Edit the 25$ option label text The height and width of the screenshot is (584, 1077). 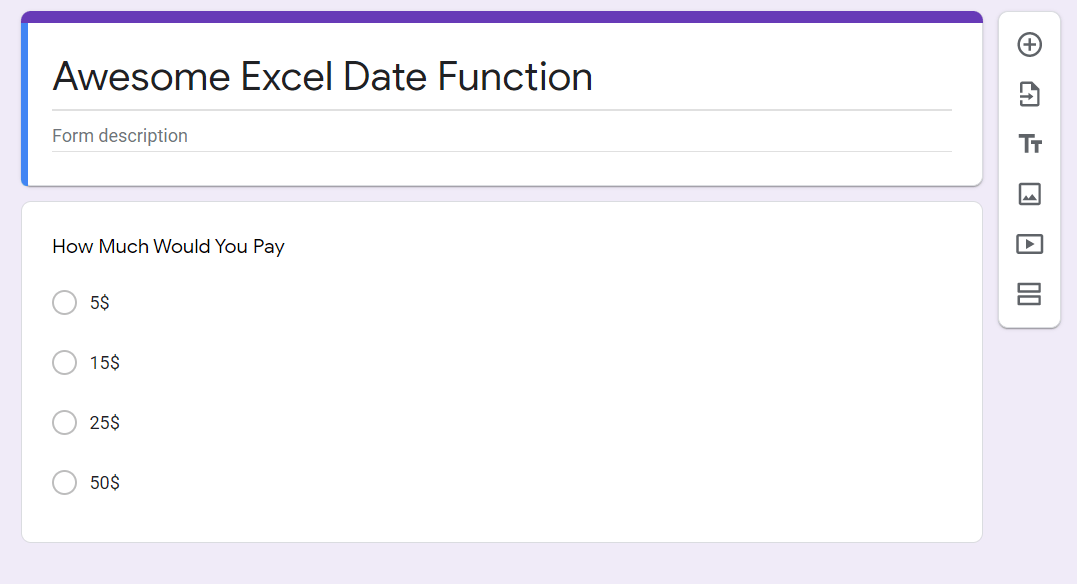click(x=105, y=423)
